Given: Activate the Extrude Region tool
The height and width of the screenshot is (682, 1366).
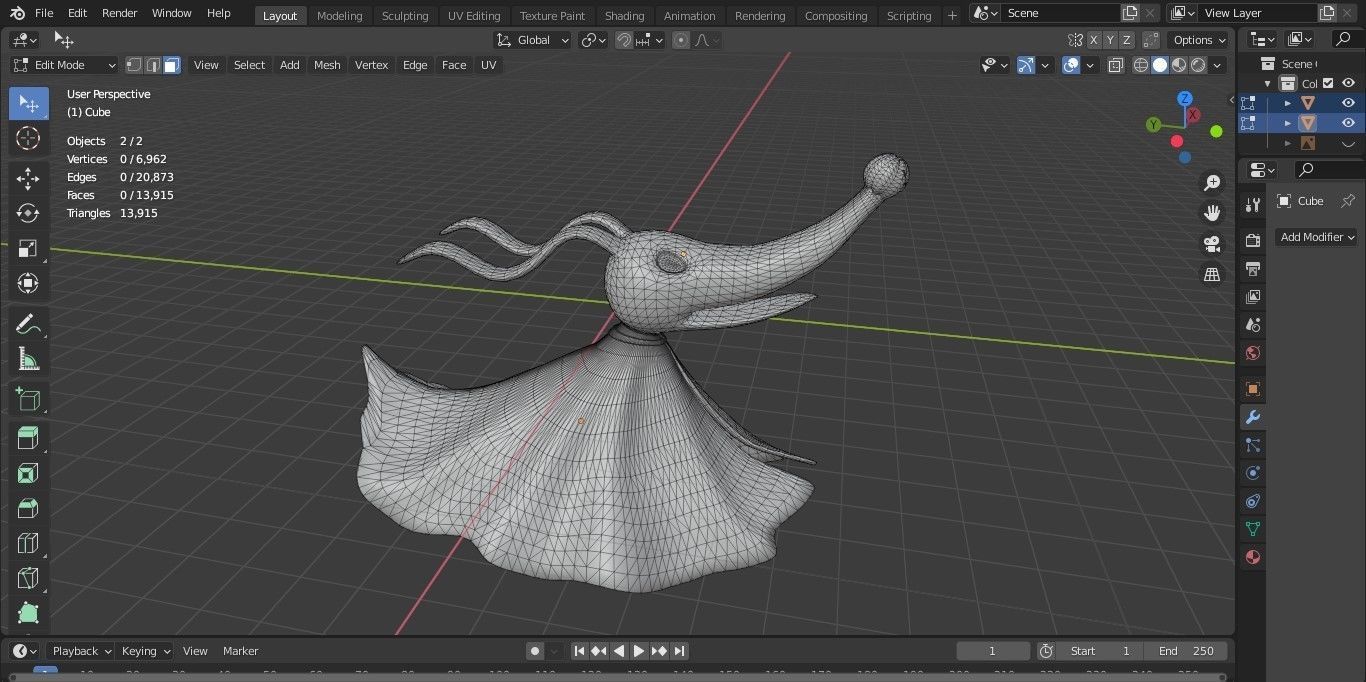Looking at the screenshot, I should coord(28,438).
